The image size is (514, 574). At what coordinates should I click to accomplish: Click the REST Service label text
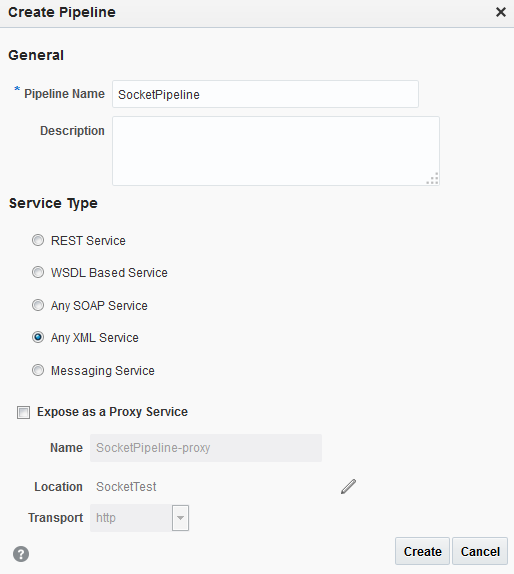pyautogui.click(x=88, y=241)
